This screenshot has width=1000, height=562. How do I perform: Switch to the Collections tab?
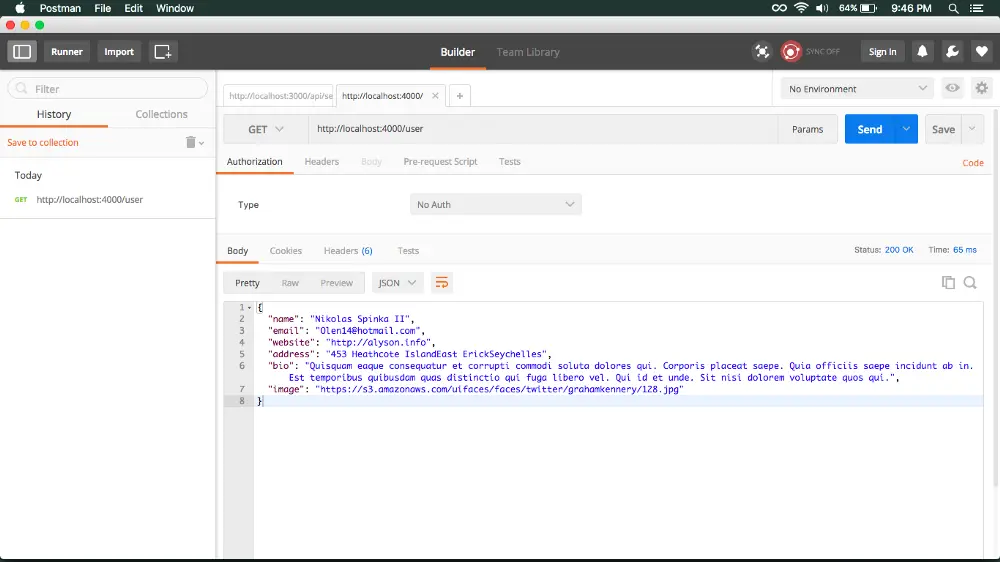click(161, 114)
